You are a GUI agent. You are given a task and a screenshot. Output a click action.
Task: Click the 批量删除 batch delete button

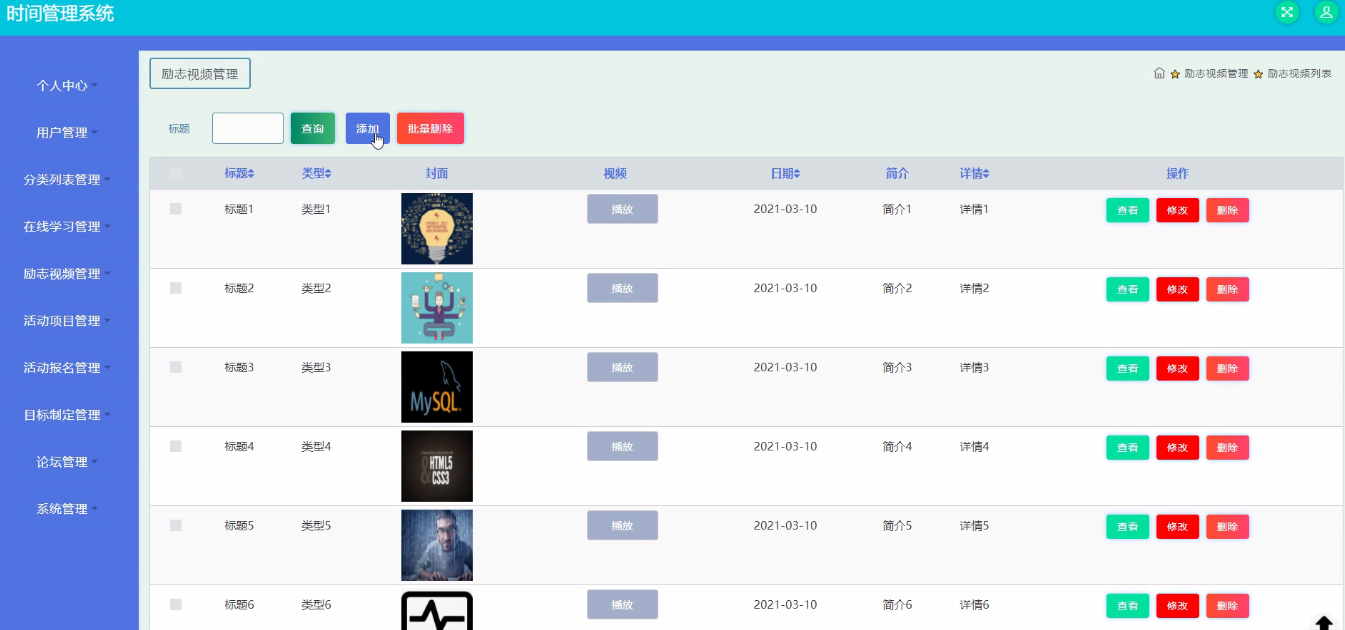pos(430,129)
